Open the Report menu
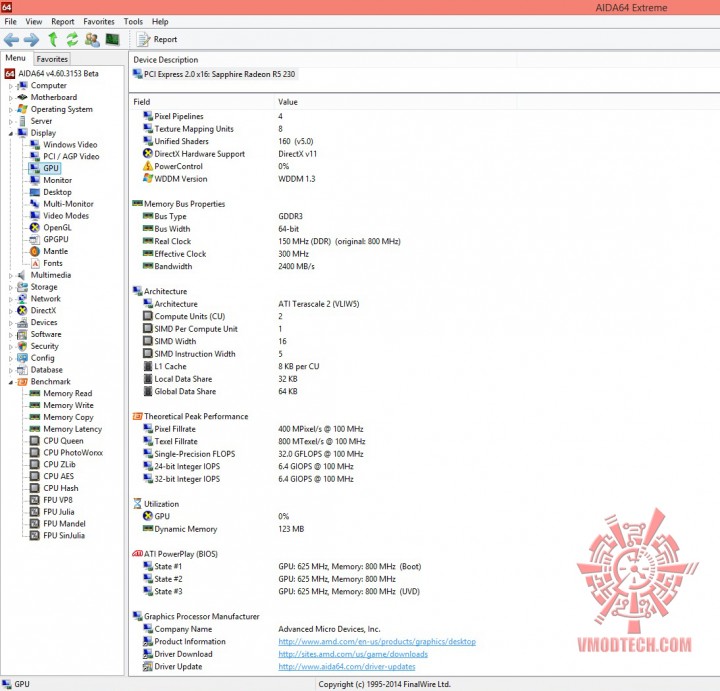The image size is (720, 691). [x=62, y=22]
